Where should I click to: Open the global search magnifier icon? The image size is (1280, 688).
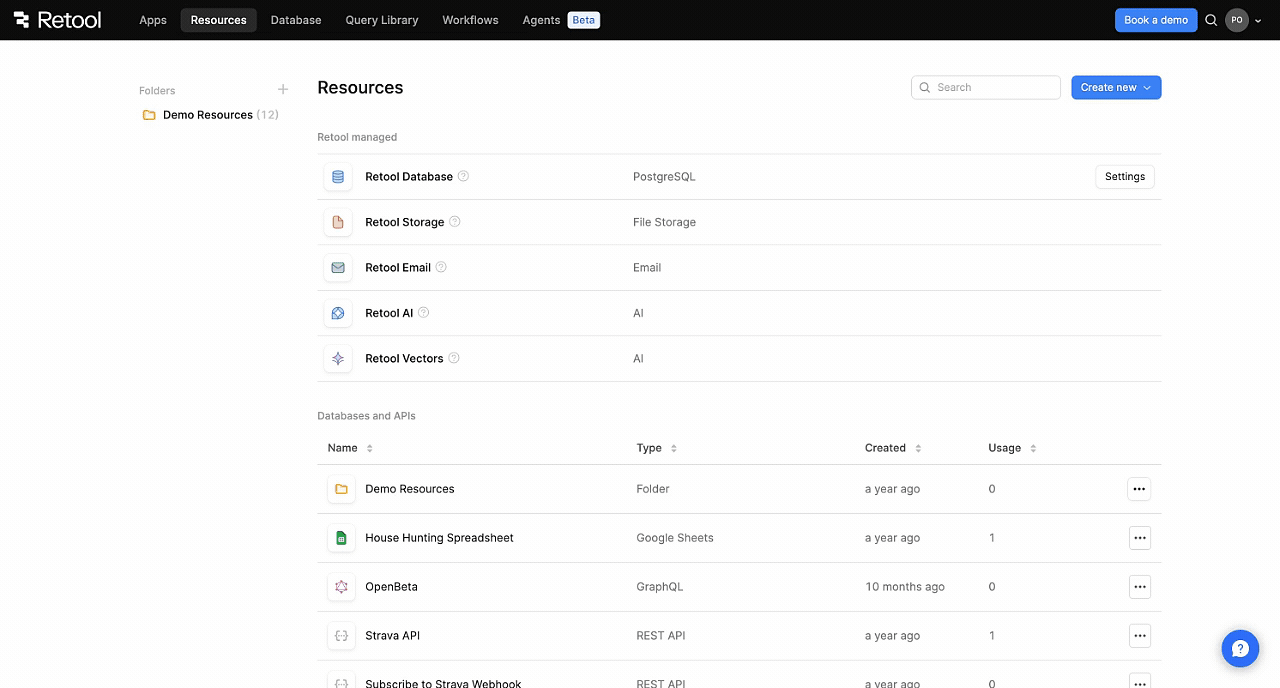(1211, 20)
